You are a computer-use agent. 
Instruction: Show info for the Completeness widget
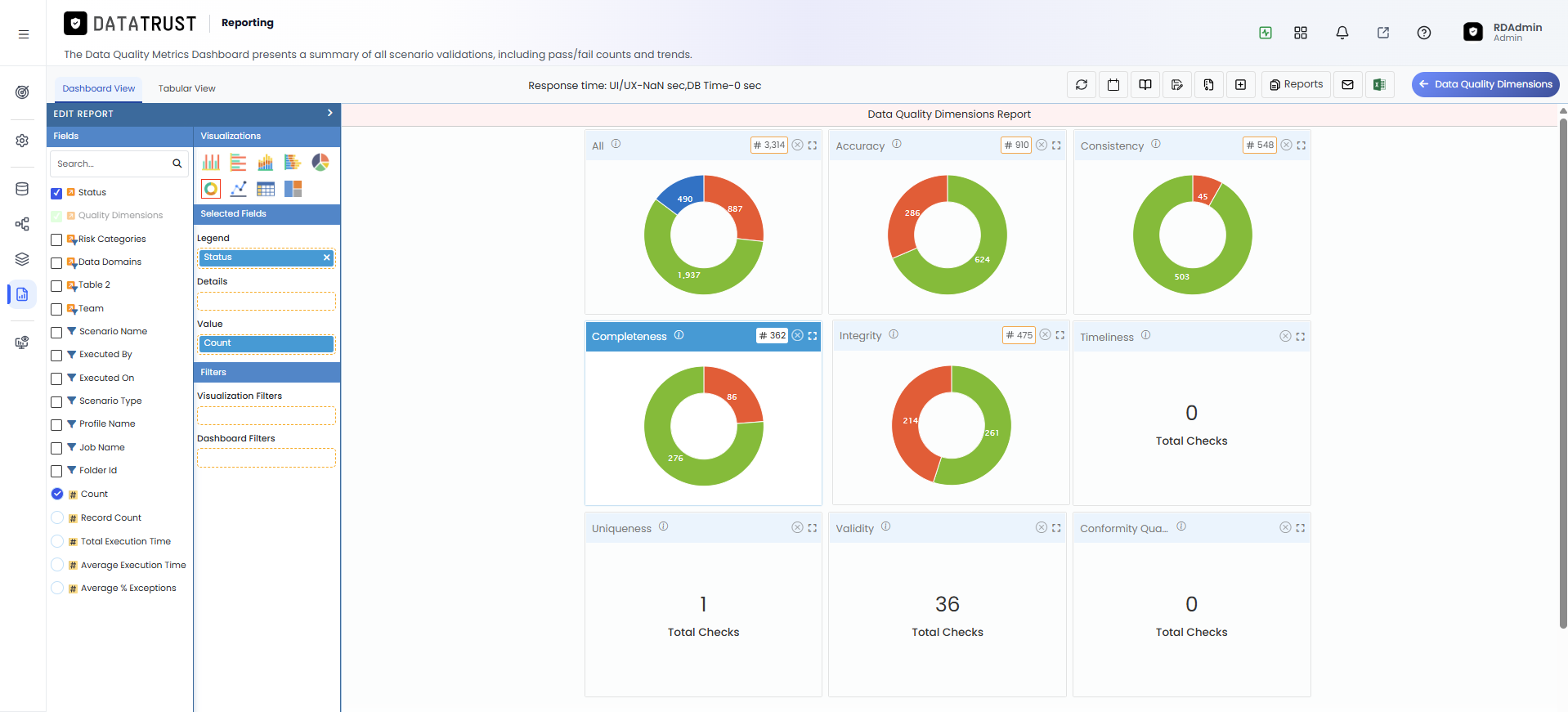(x=679, y=335)
